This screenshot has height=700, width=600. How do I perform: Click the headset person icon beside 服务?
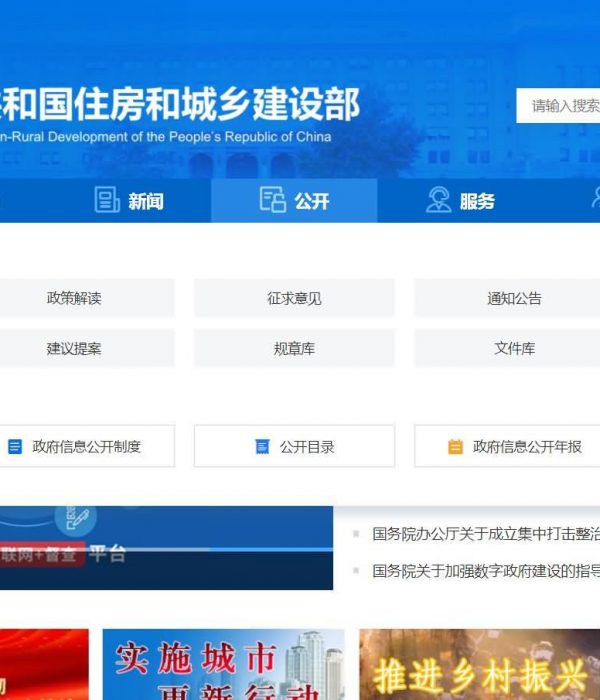tap(438, 200)
